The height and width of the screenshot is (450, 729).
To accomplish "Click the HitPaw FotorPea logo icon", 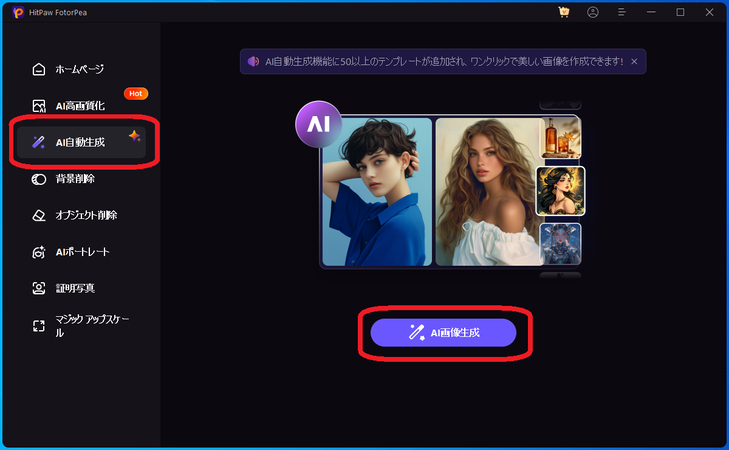I will [x=18, y=13].
